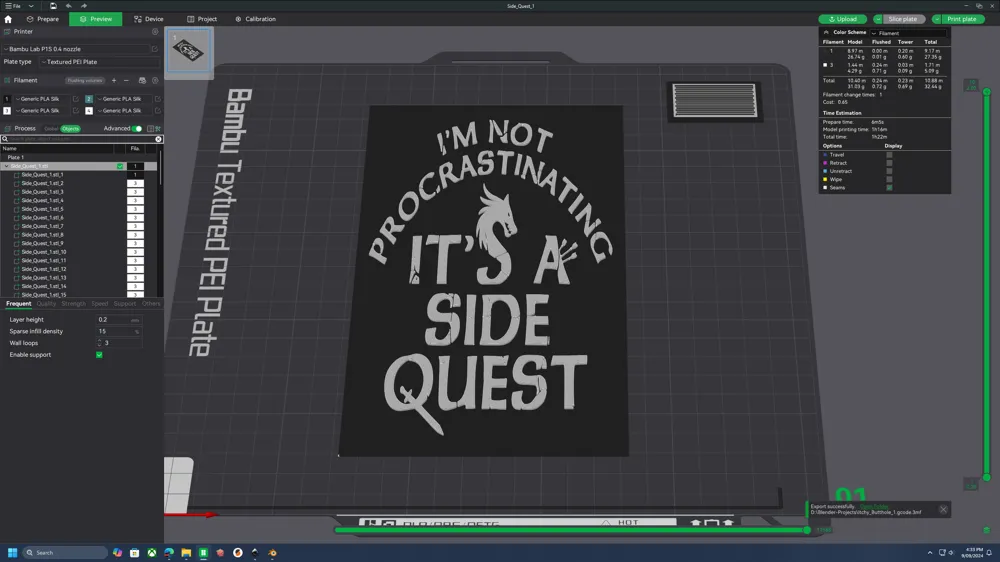
Task: Toggle the Advanced process switch
Action: (137, 129)
